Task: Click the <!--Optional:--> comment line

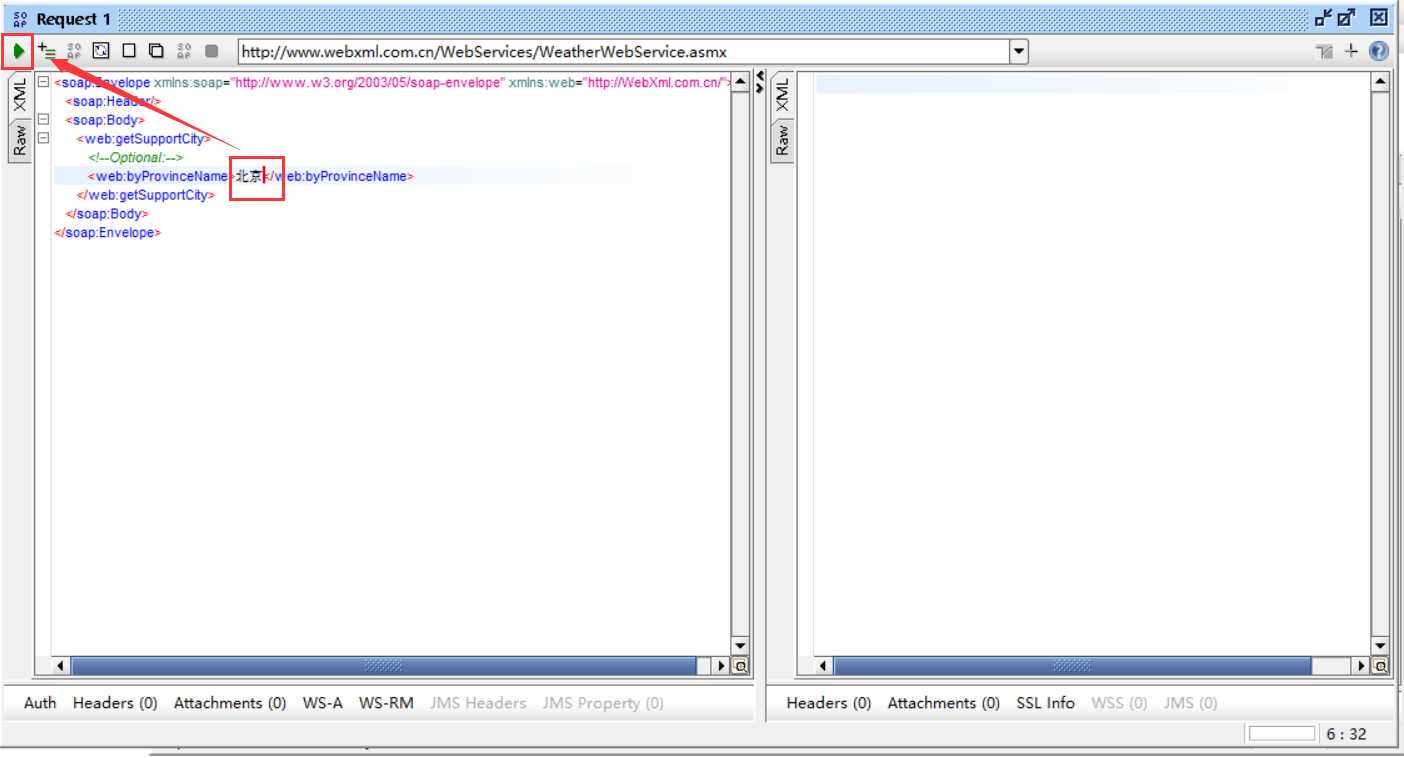Action: pyautogui.click(x=135, y=157)
